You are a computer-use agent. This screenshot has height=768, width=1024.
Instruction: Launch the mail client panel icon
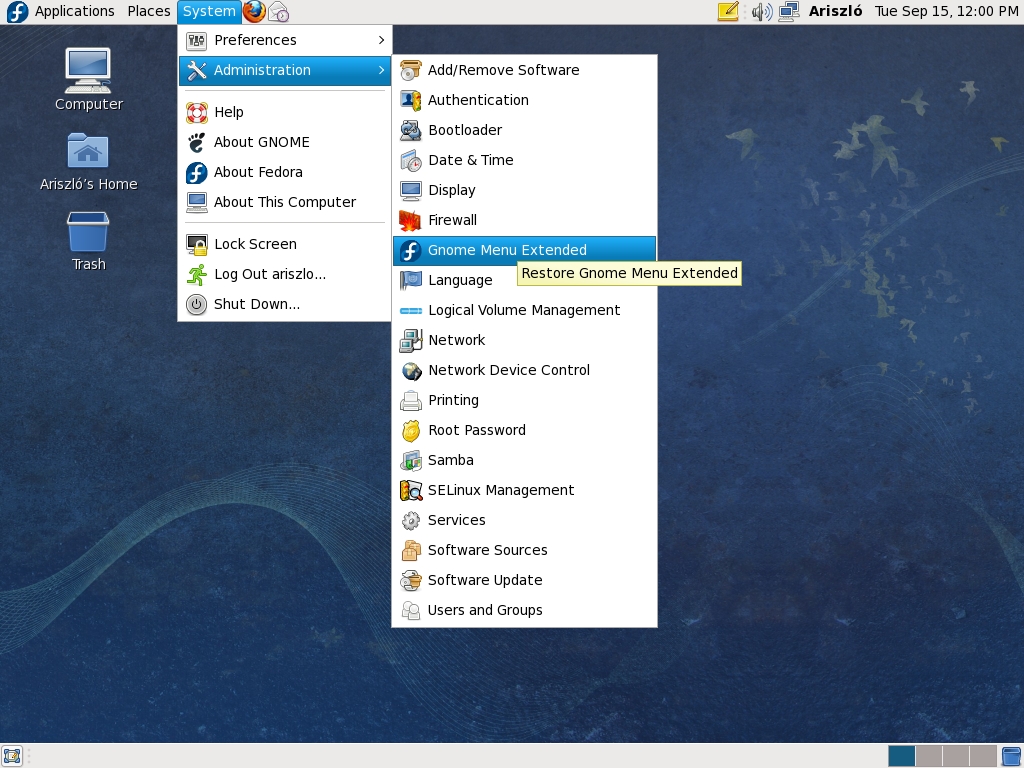tap(279, 12)
